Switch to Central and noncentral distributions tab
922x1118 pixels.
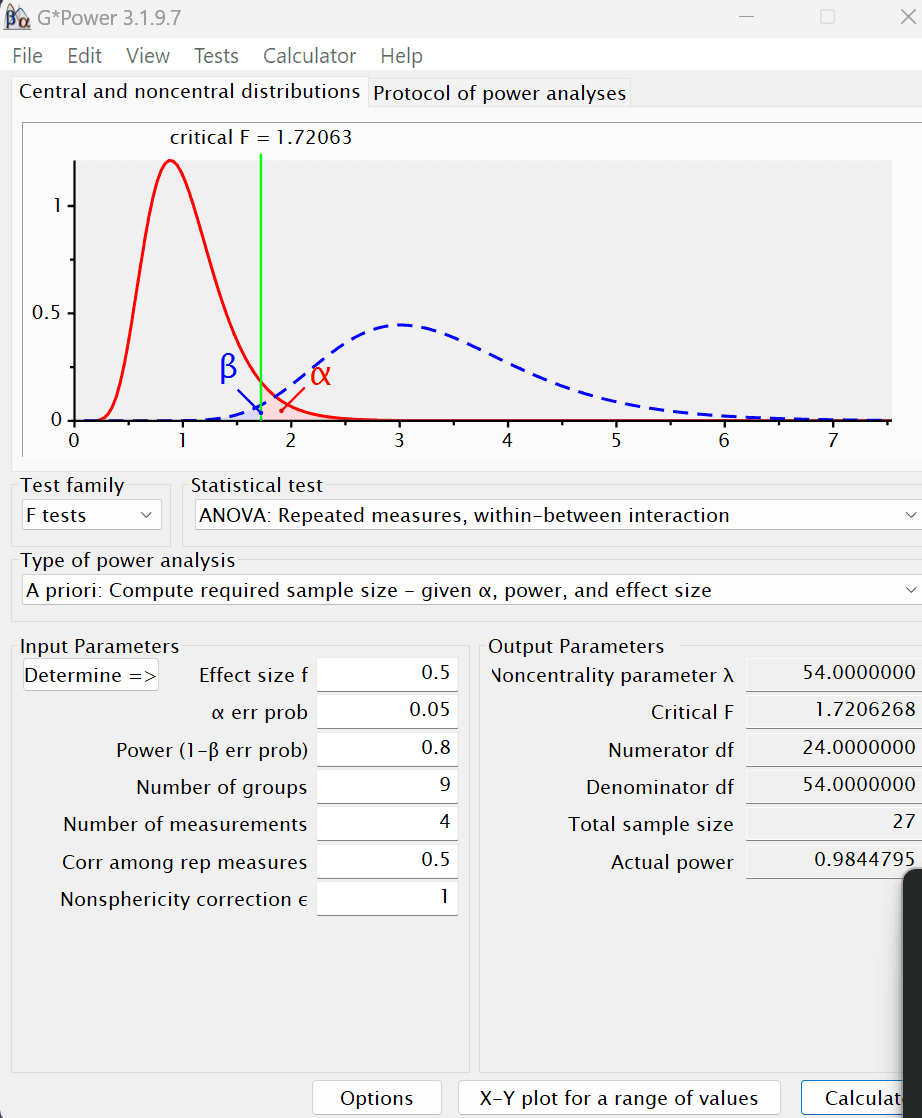click(190, 92)
